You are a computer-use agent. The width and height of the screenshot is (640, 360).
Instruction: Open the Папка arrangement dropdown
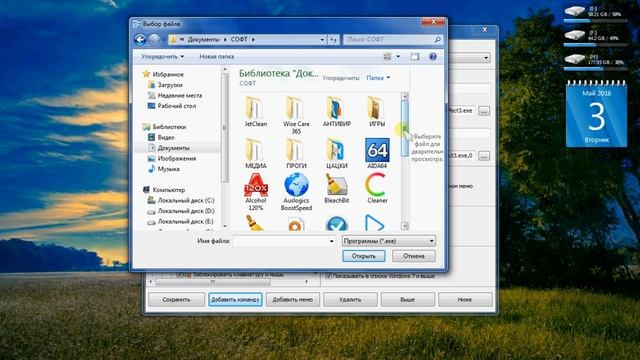click(x=378, y=78)
